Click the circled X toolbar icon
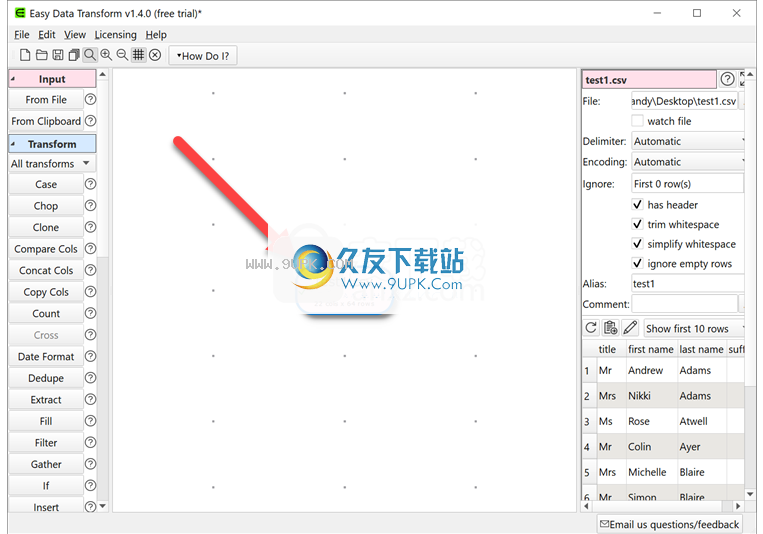The height and width of the screenshot is (534, 763). point(155,55)
